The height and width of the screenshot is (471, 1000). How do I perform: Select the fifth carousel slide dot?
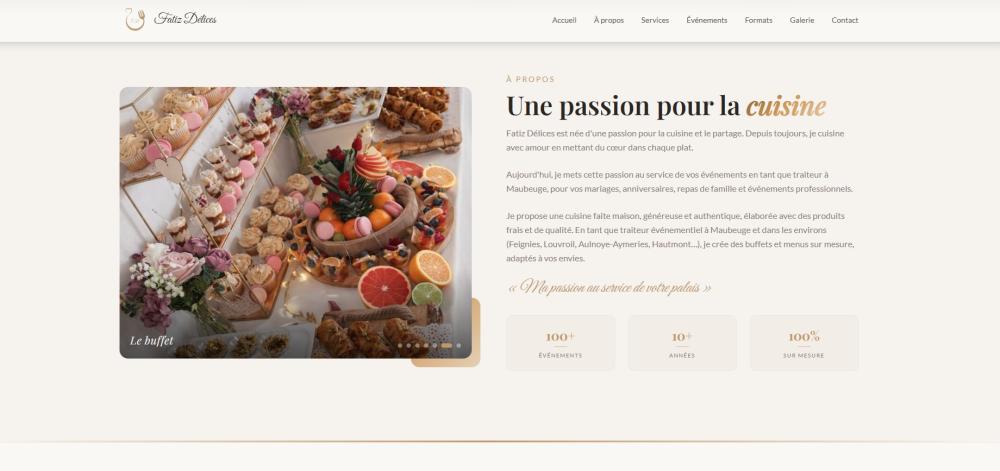tap(434, 345)
